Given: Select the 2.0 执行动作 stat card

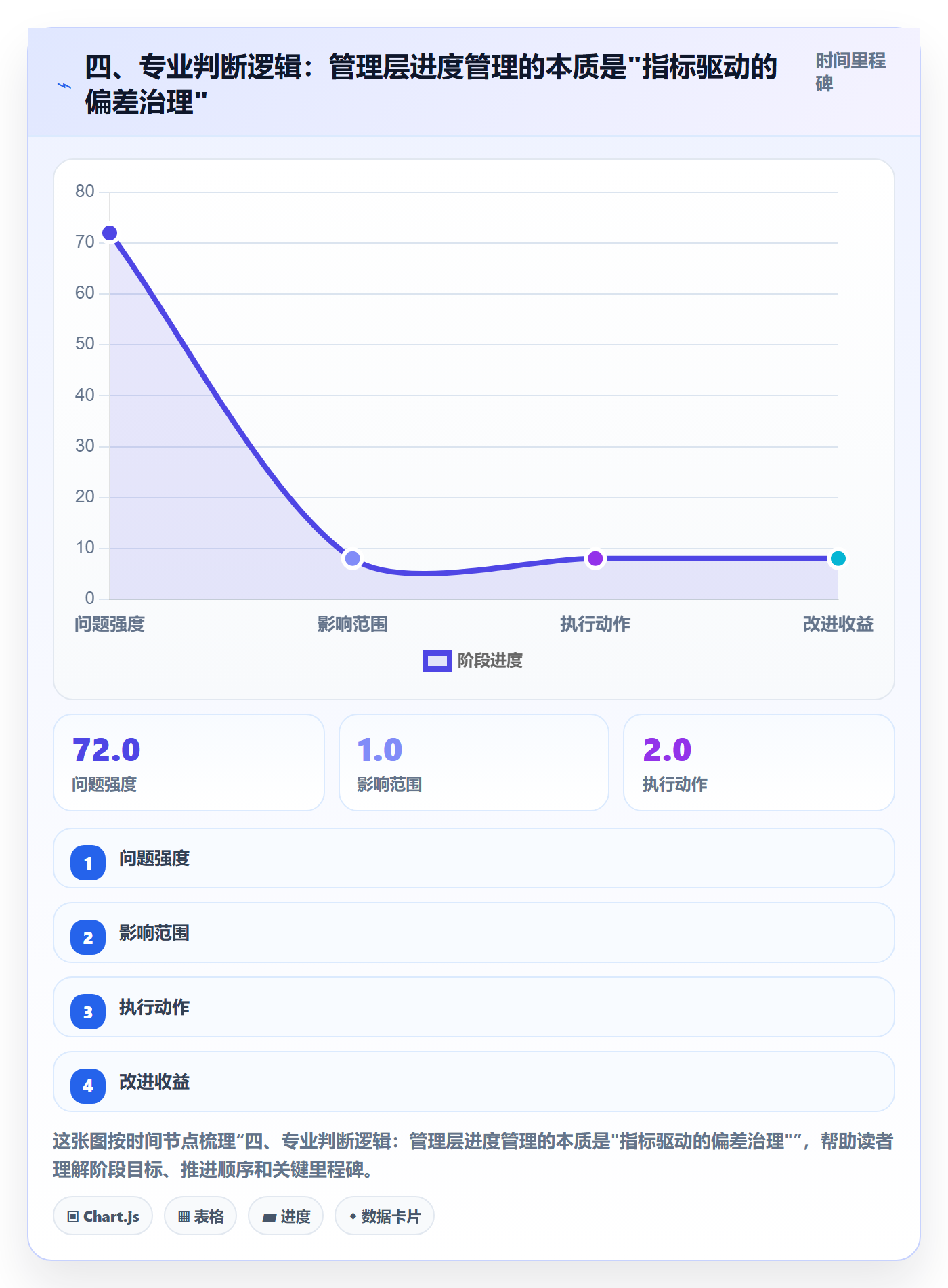Looking at the screenshot, I should [759, 763].
